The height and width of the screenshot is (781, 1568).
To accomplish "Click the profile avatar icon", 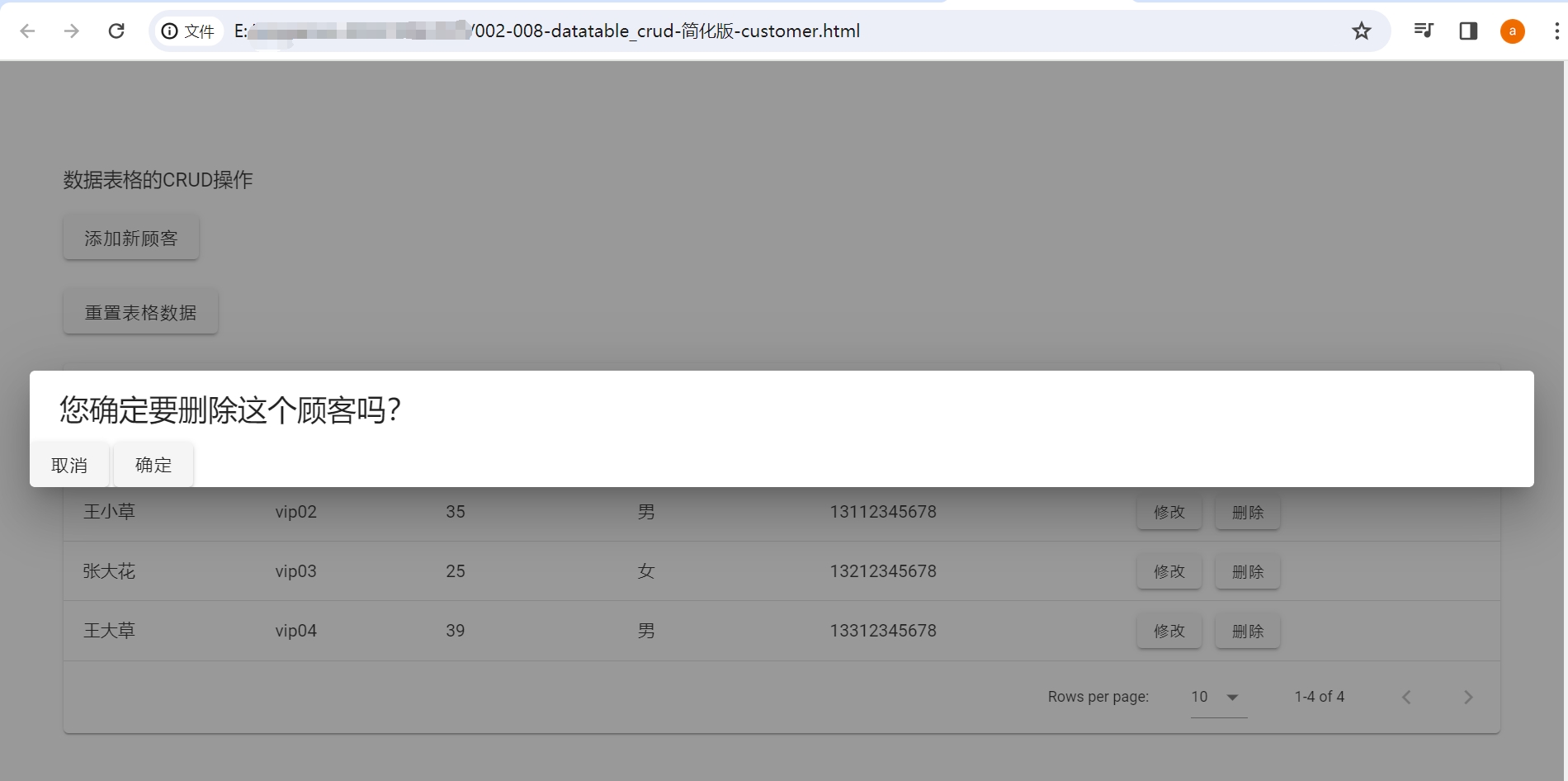I will [x=1512, y=31].
